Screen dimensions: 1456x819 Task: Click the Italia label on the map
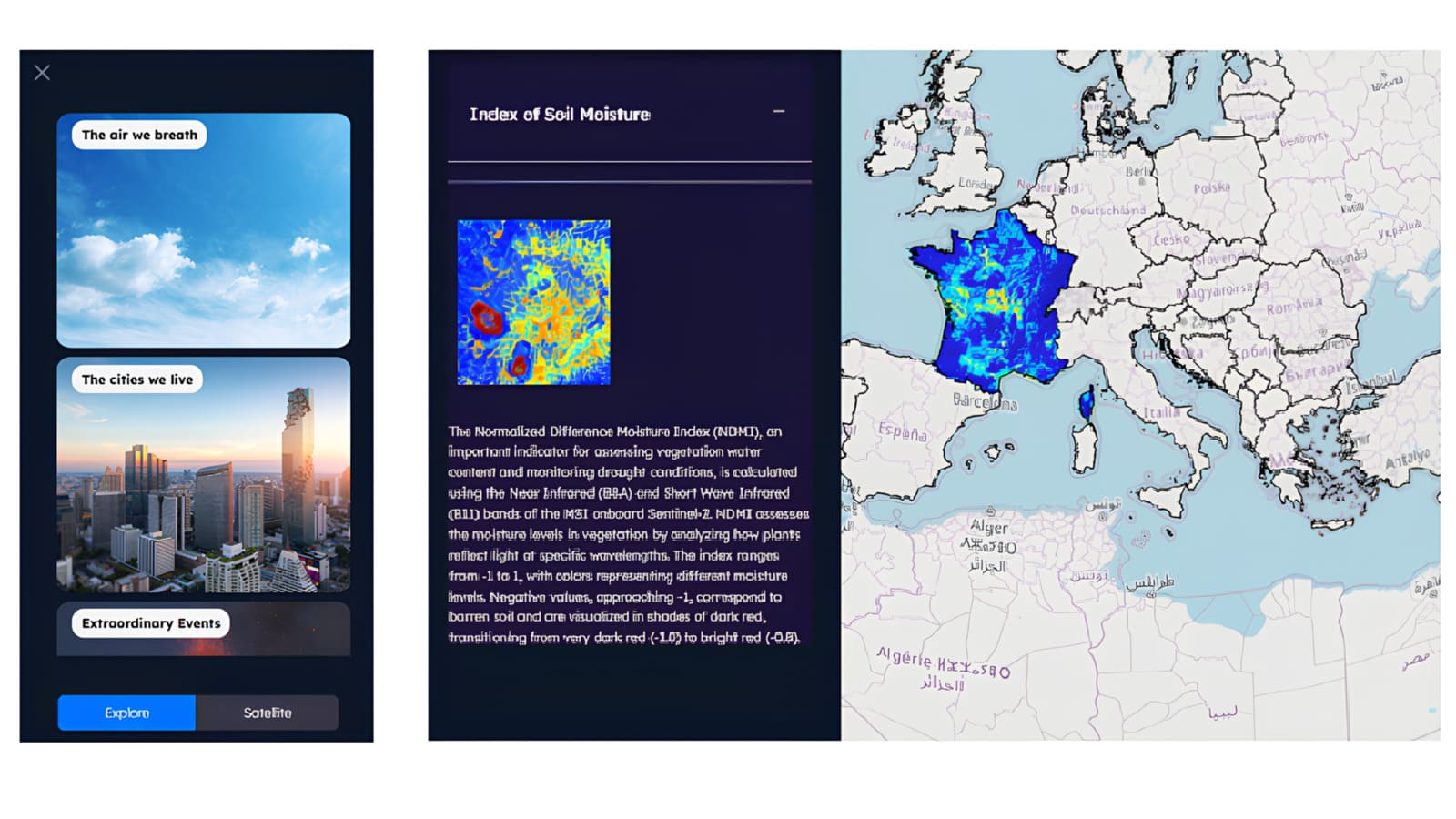(1161, 412)
